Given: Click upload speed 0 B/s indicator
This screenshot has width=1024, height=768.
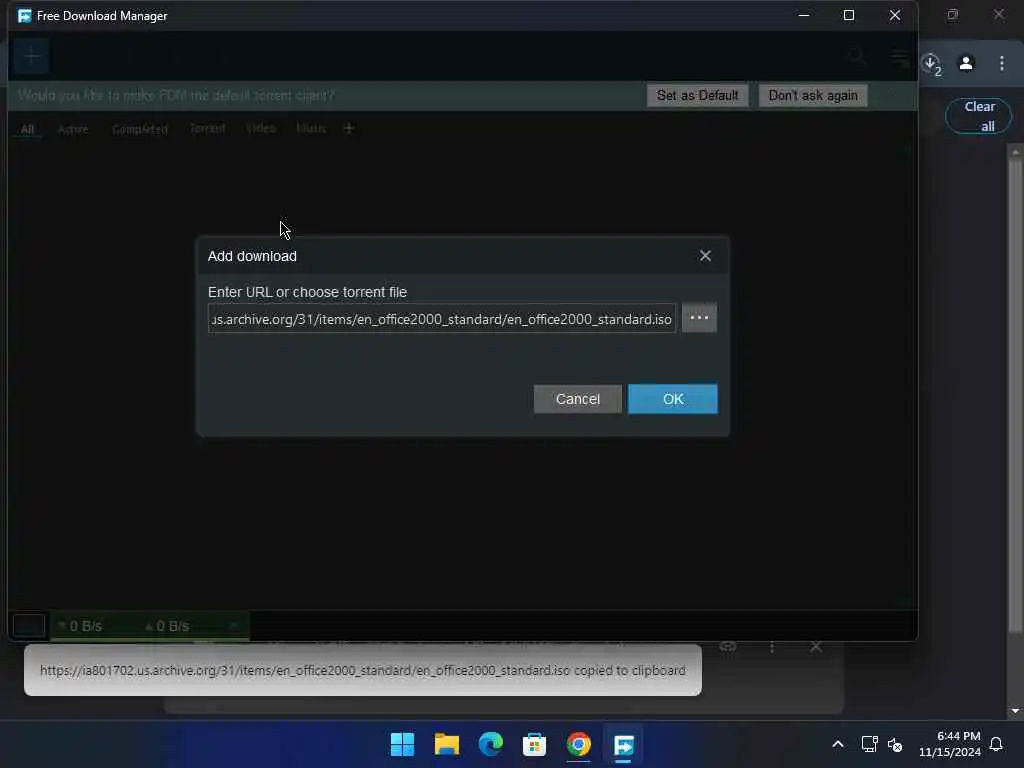Looking at the screenshot, I should point(167,626).
